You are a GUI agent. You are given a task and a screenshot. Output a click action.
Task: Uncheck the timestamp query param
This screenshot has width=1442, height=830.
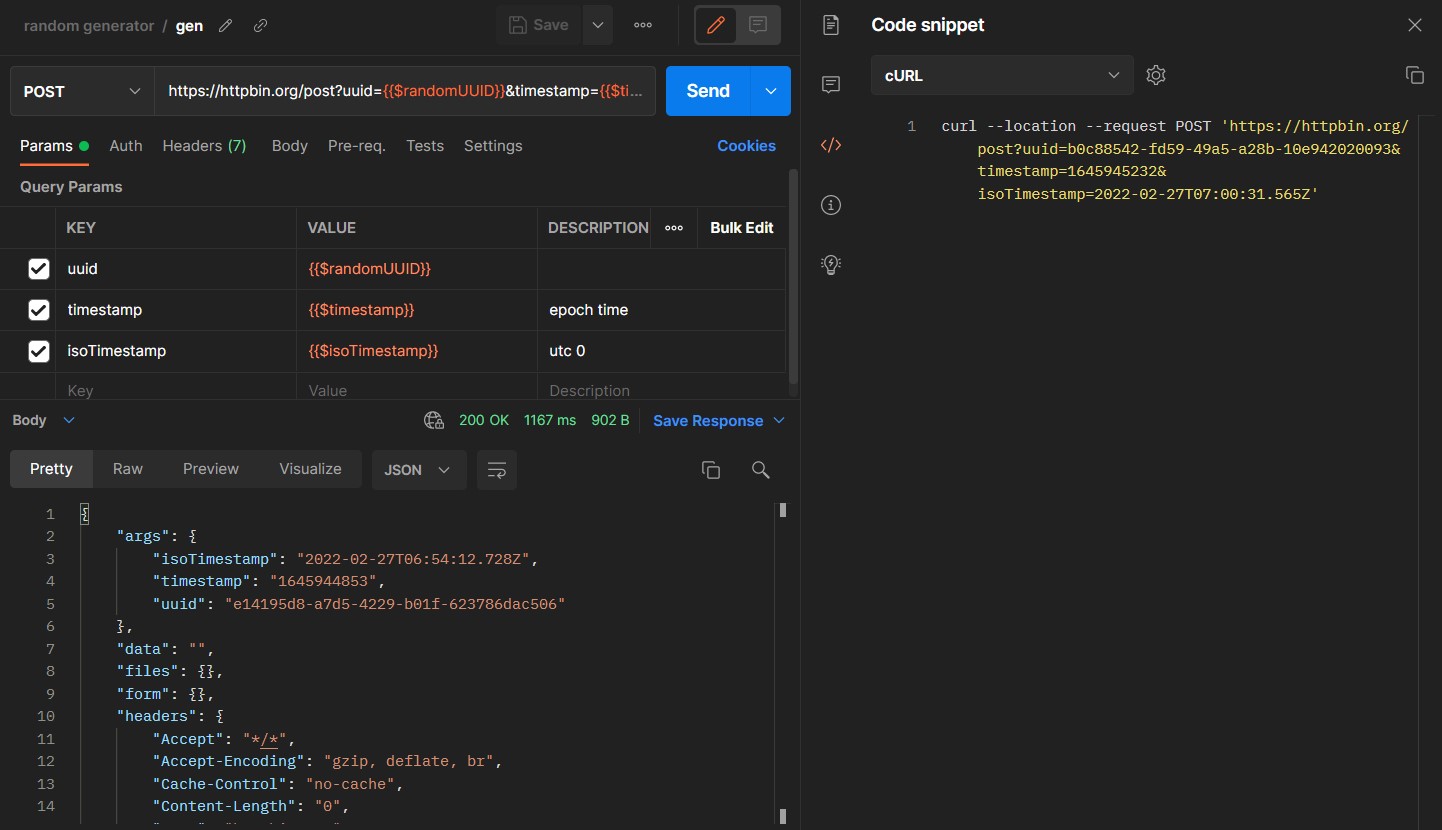(39, 310)
